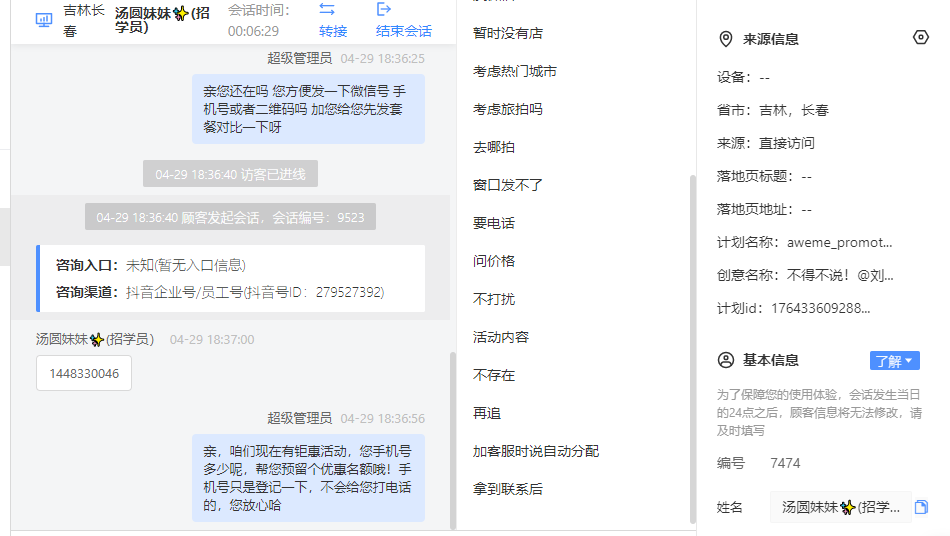Image resolution: width=950 pixels, height=536 pixels.
Task: Click the 转接 transfer label
Action: point(333,31)
